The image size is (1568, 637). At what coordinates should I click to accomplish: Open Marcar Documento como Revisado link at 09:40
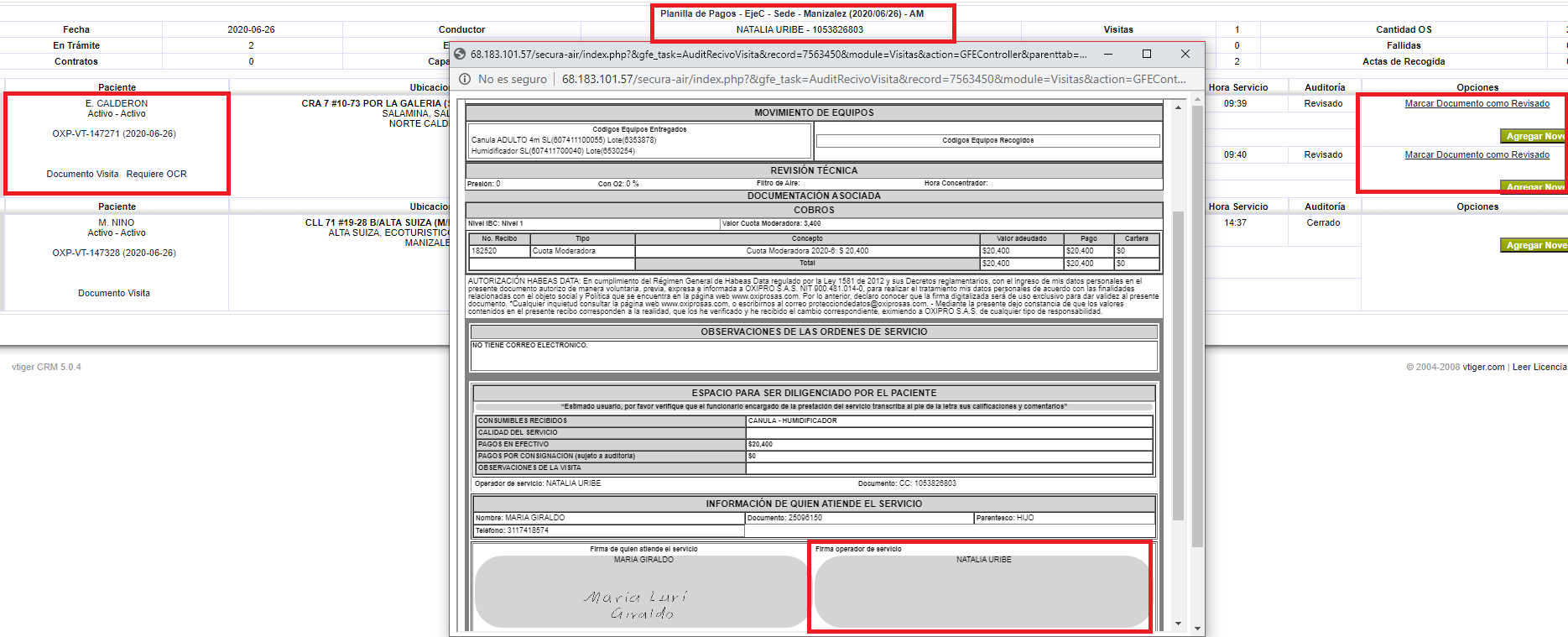pos(1477,154)
